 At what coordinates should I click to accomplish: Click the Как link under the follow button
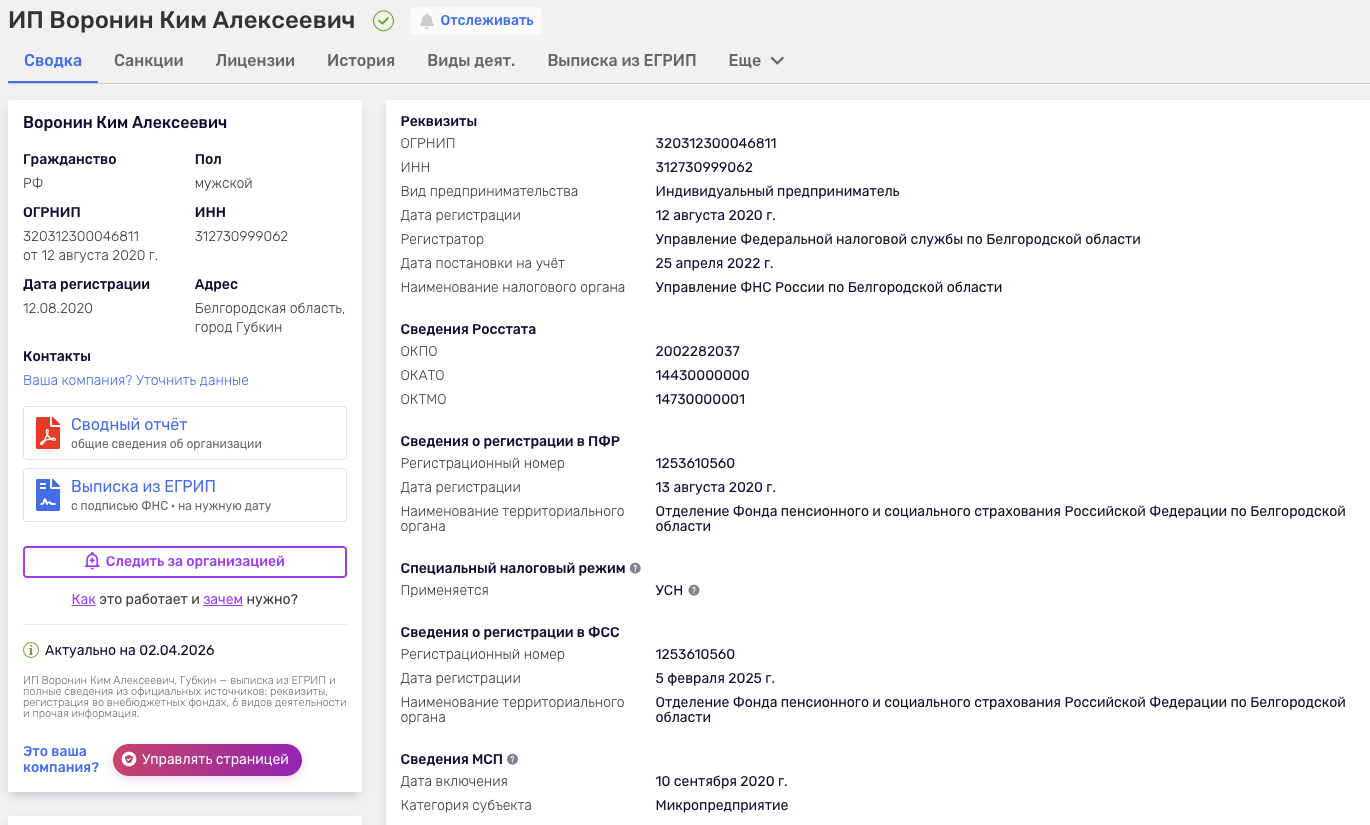(x=83, y=599)
